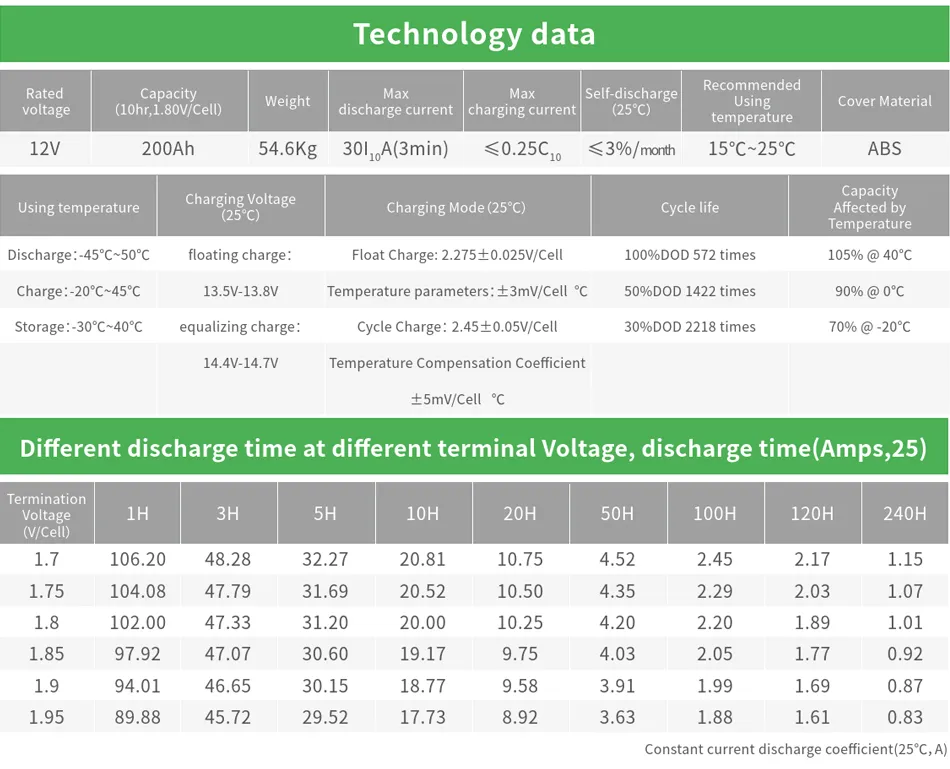Click the Float Charge 2.275±0.025V/Cell text

click(457, 255)
